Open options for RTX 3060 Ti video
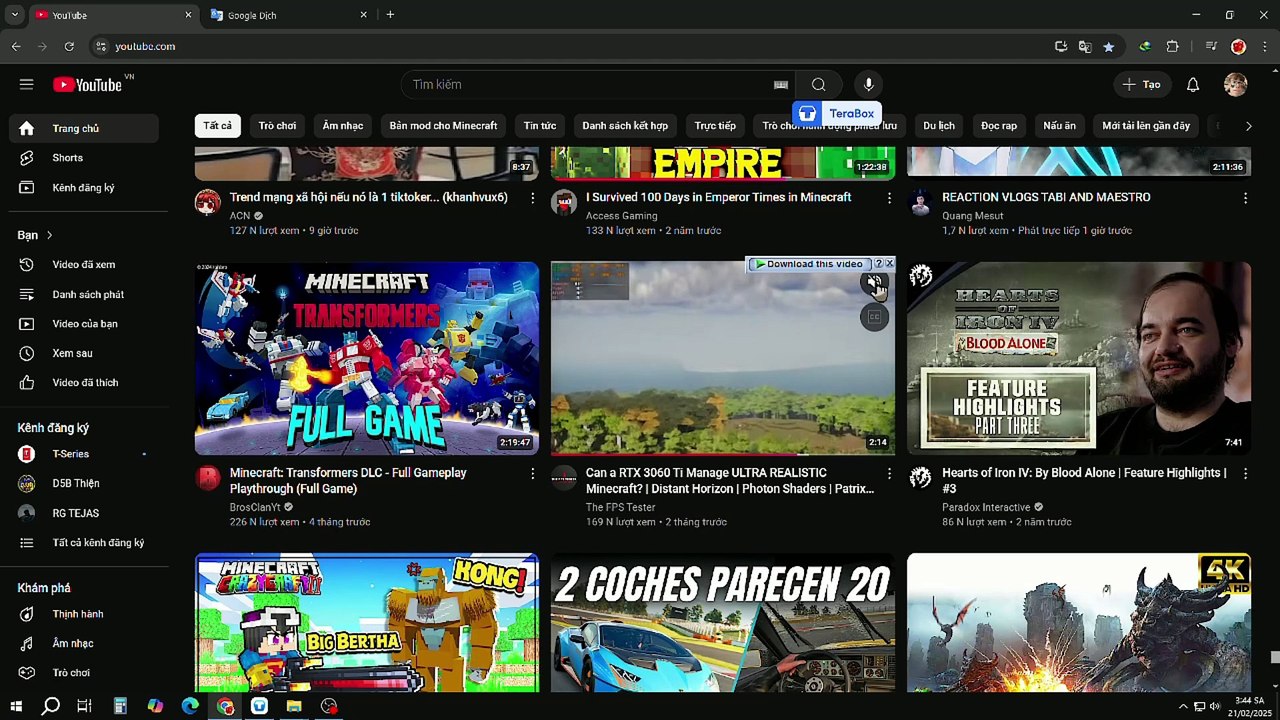Image resolution: width=1280 pixels, height=720 pixels. tap(889, 474)
